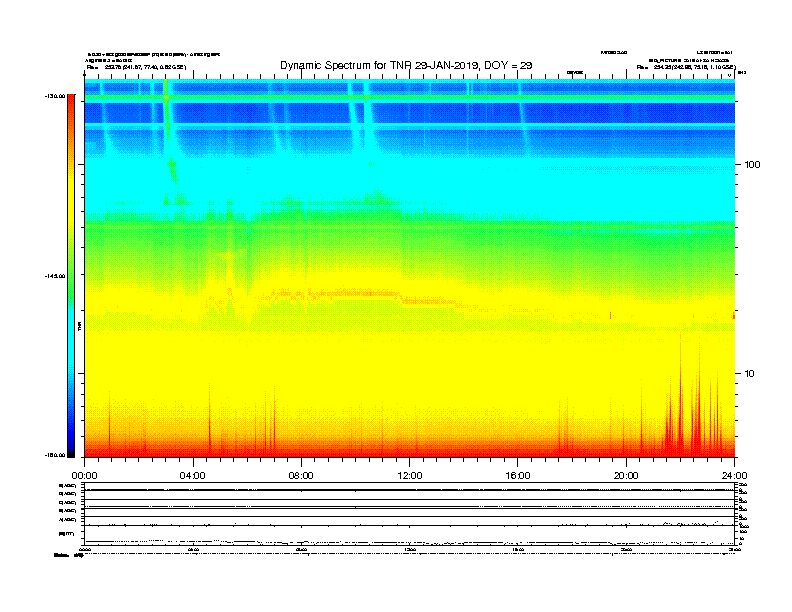792x612 pixels.
Task: Select the 12:00 time axis label
Action: pyautogui.click(x=410, y=476)
